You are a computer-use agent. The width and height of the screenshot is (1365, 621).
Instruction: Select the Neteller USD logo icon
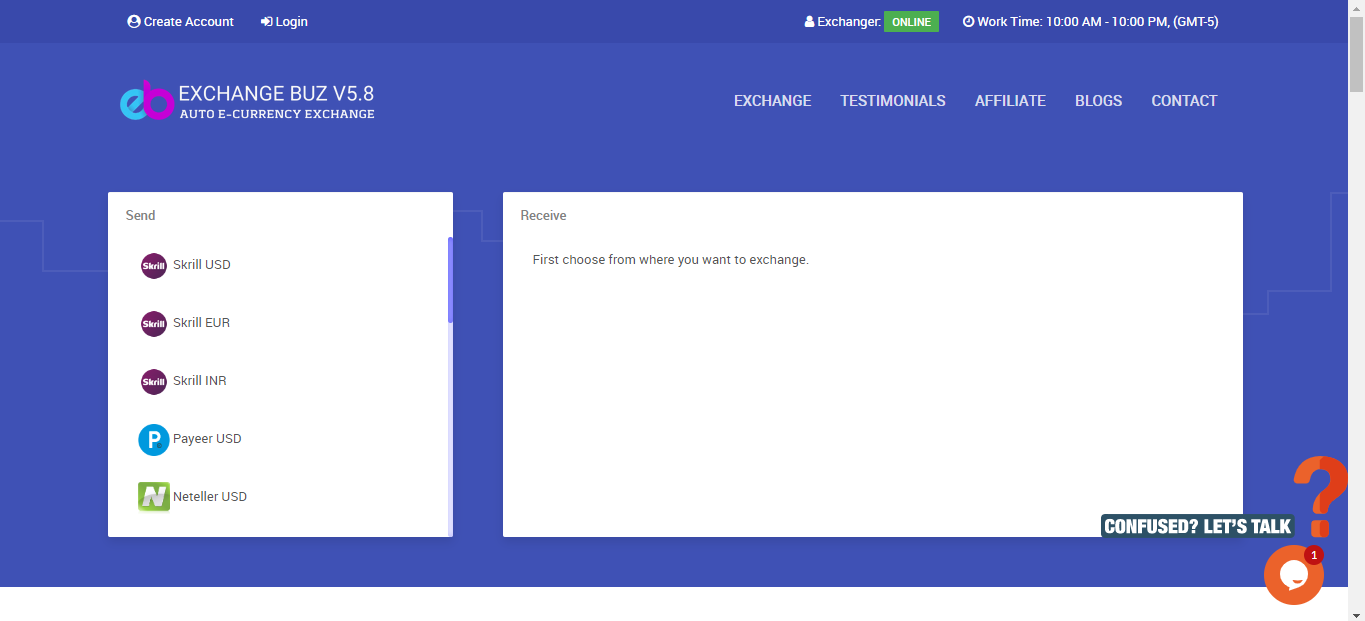coord(154,497)
